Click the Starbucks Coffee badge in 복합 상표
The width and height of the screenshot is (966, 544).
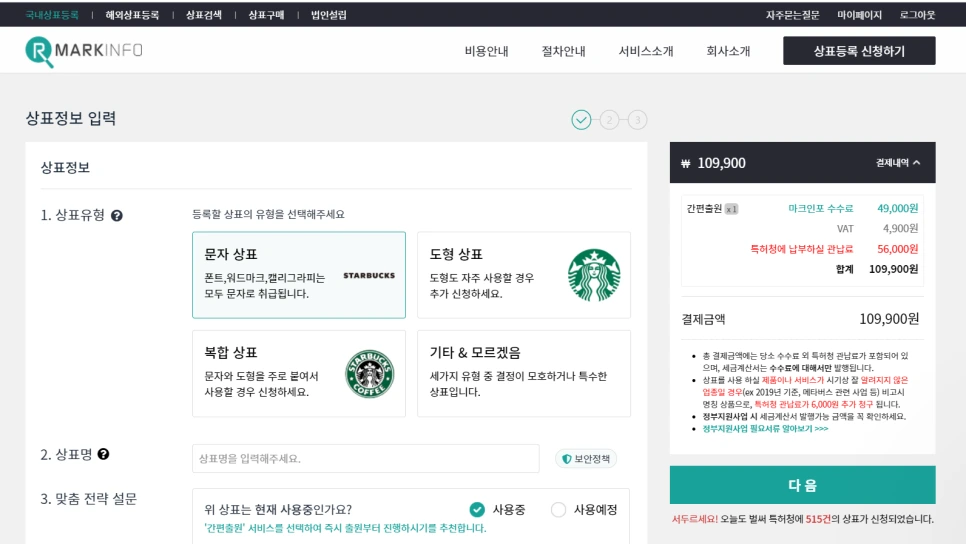coord(370,373)
